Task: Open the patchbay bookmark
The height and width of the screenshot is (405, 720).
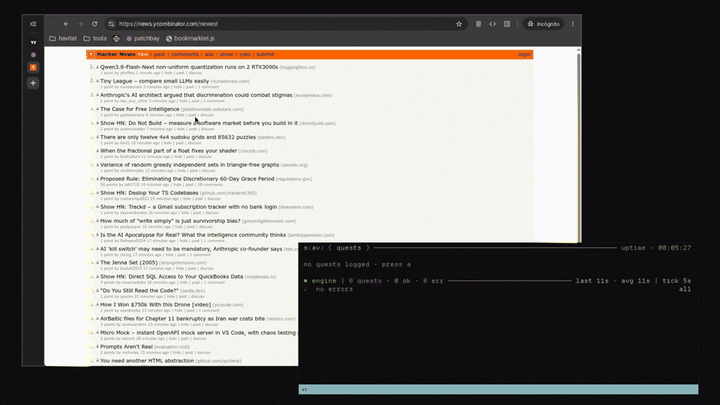Action: 143,39
